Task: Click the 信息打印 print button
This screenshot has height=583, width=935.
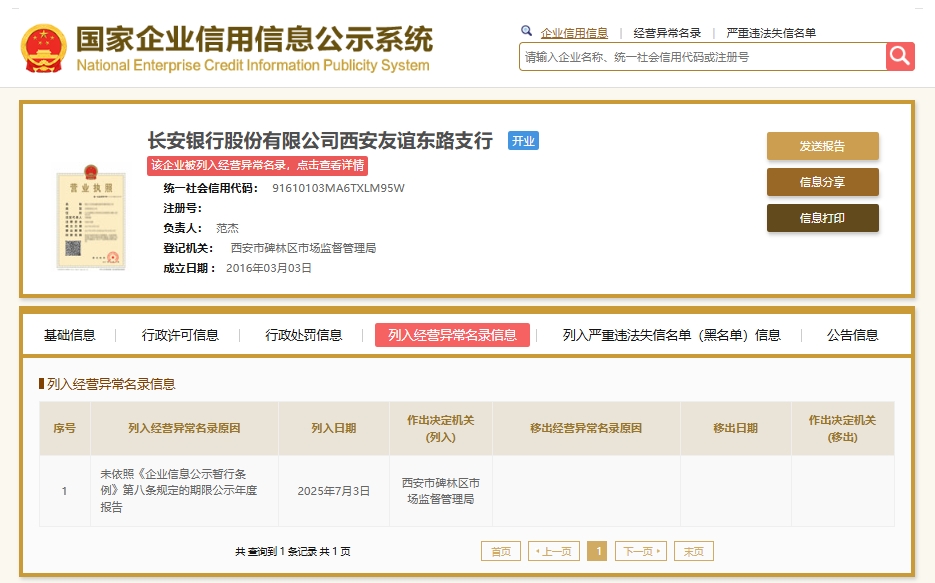Action: 822,218
